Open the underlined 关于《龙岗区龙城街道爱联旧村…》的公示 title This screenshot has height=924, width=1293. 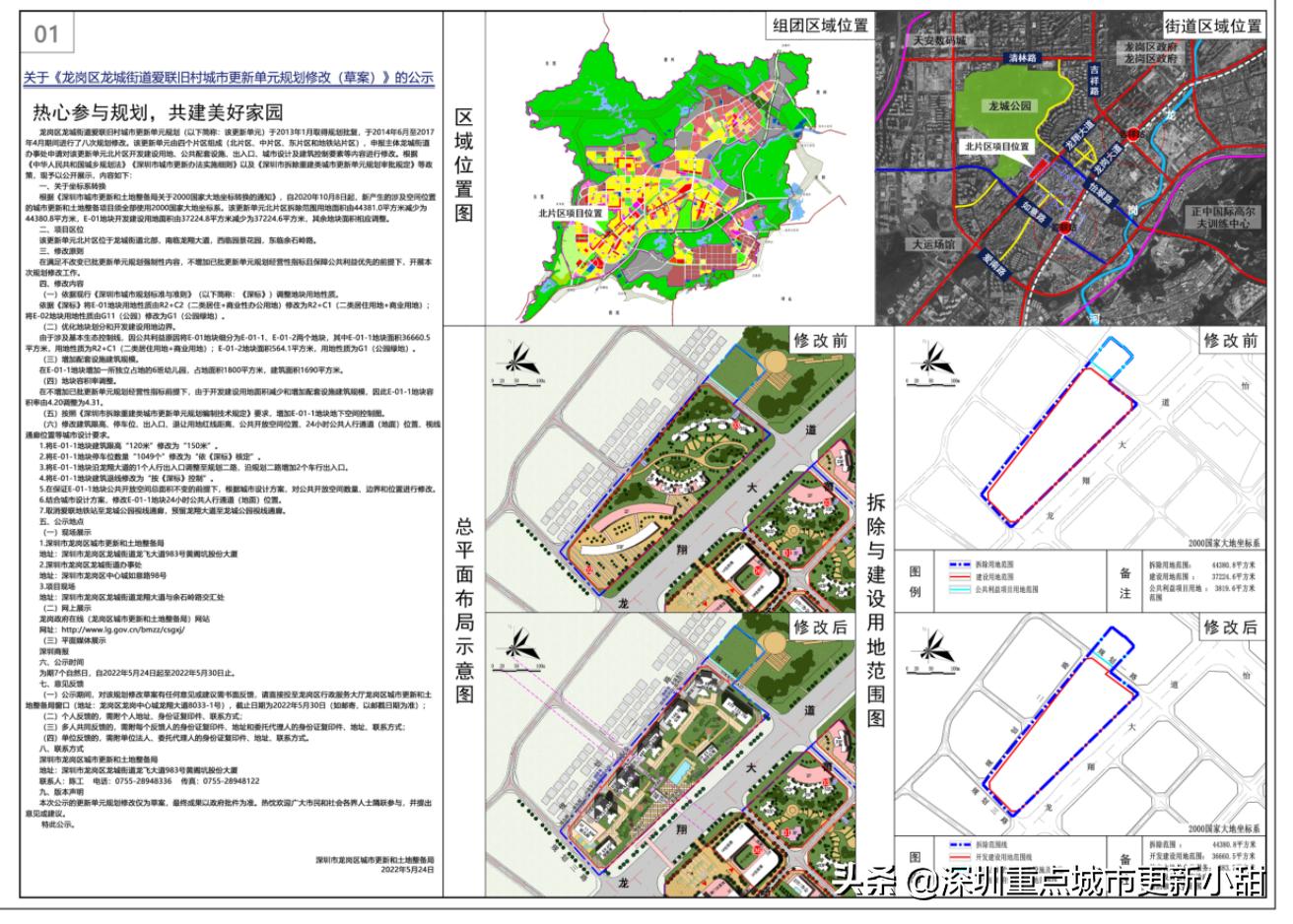(x=229, y=79)
